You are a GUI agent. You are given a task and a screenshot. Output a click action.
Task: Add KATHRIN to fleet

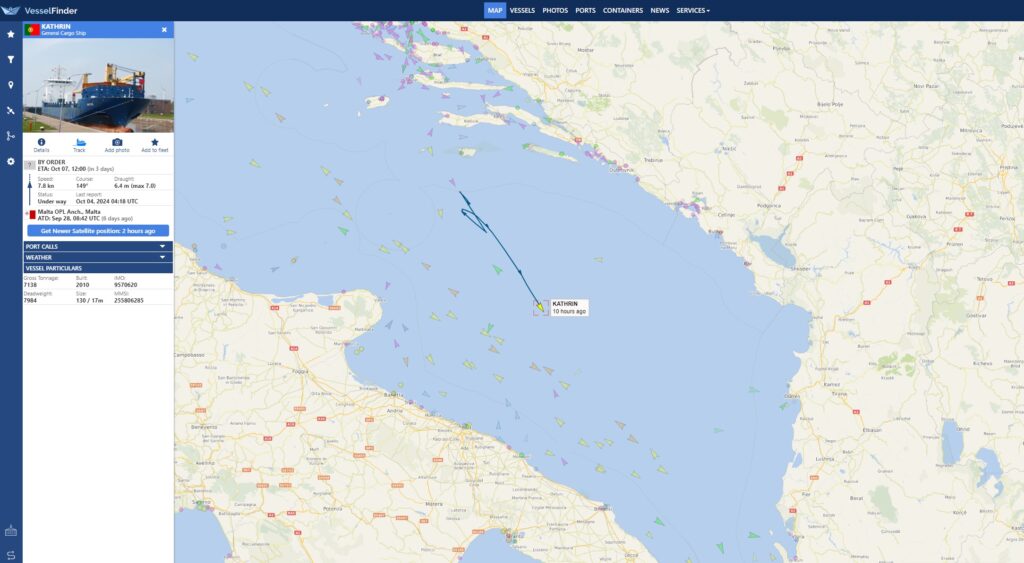click(155, 145)
